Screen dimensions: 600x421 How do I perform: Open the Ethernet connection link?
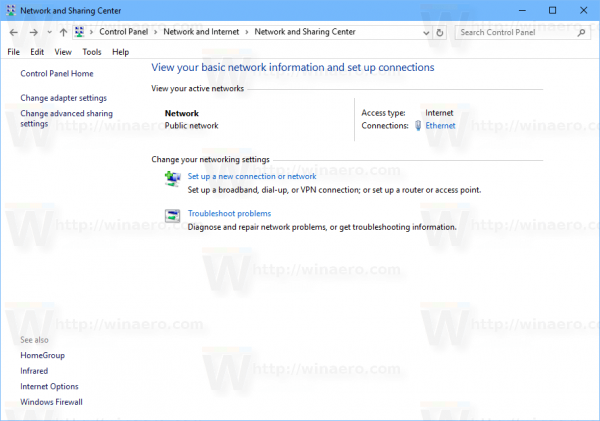coord(440,126)
